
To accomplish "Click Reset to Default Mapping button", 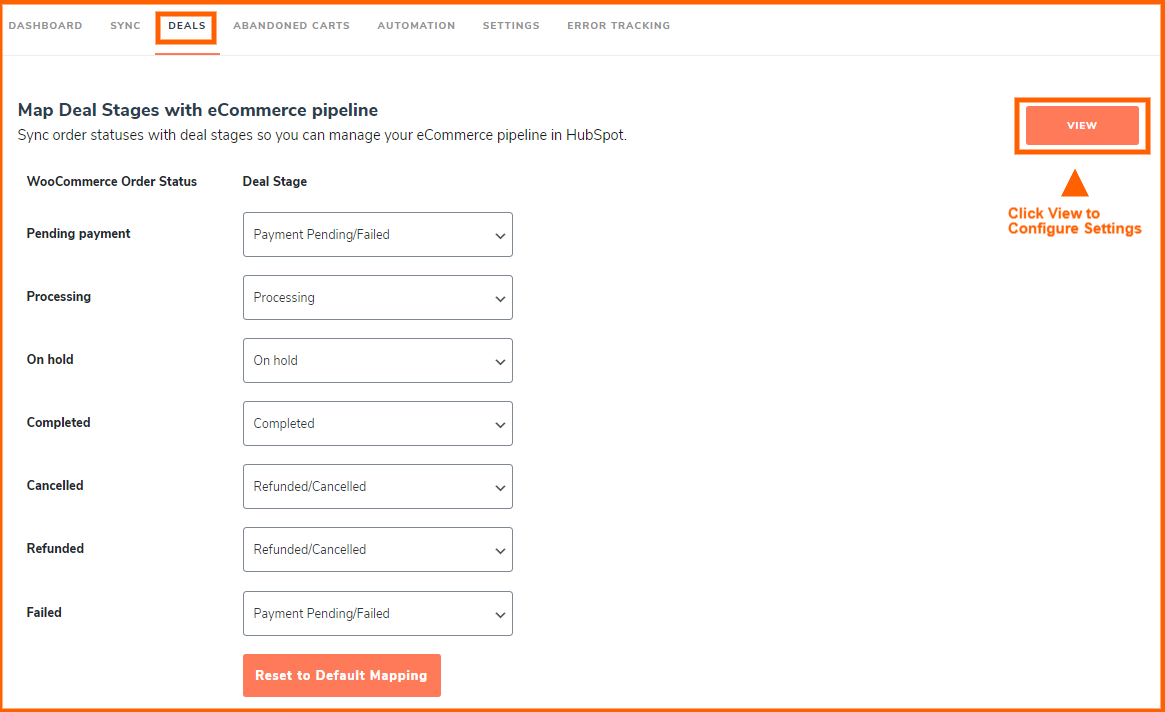I will point(341,675).
